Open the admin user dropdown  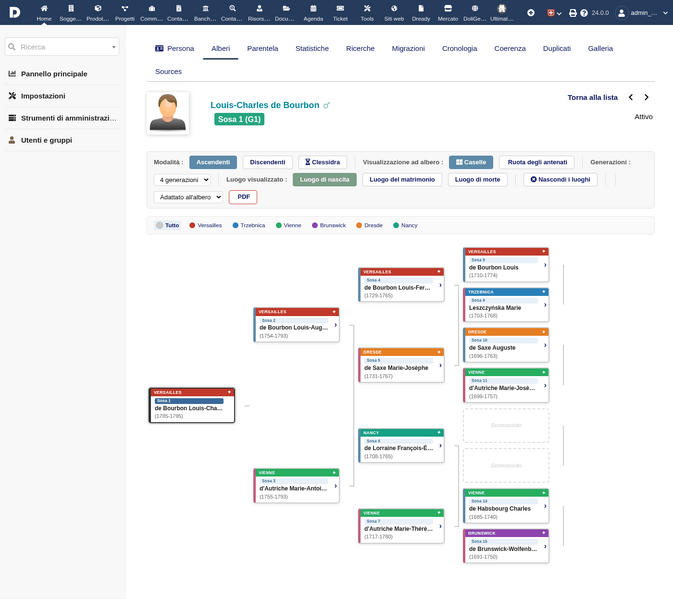click(642, 13)
